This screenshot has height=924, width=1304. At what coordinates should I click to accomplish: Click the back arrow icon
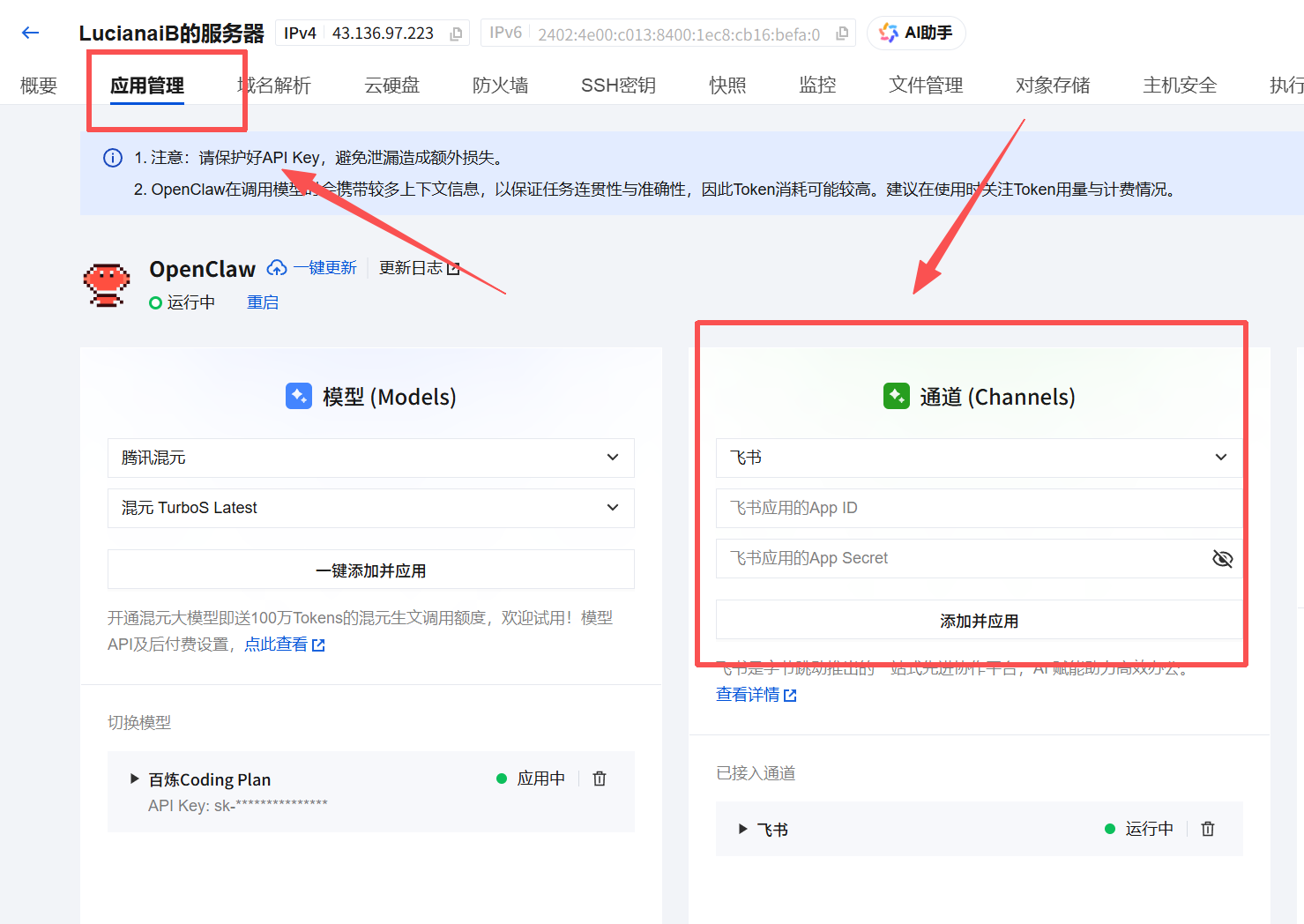[31, 34]
